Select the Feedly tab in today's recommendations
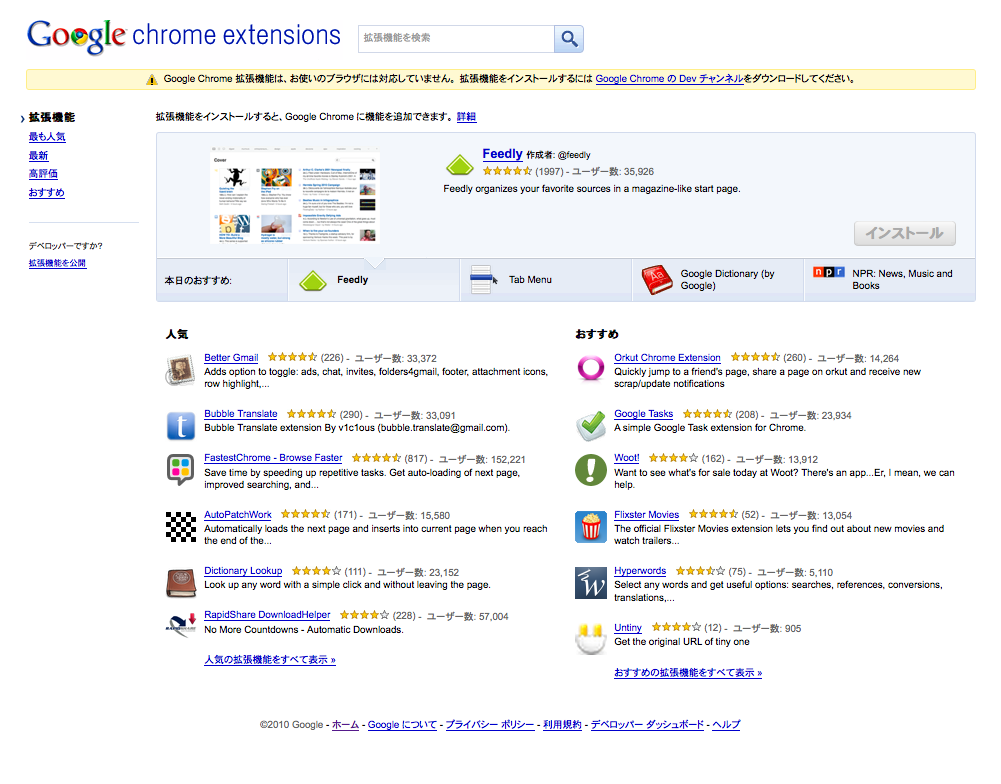The width and height of the screenshot is (1001, 784). pyautogui.click(x=373, y=280)
